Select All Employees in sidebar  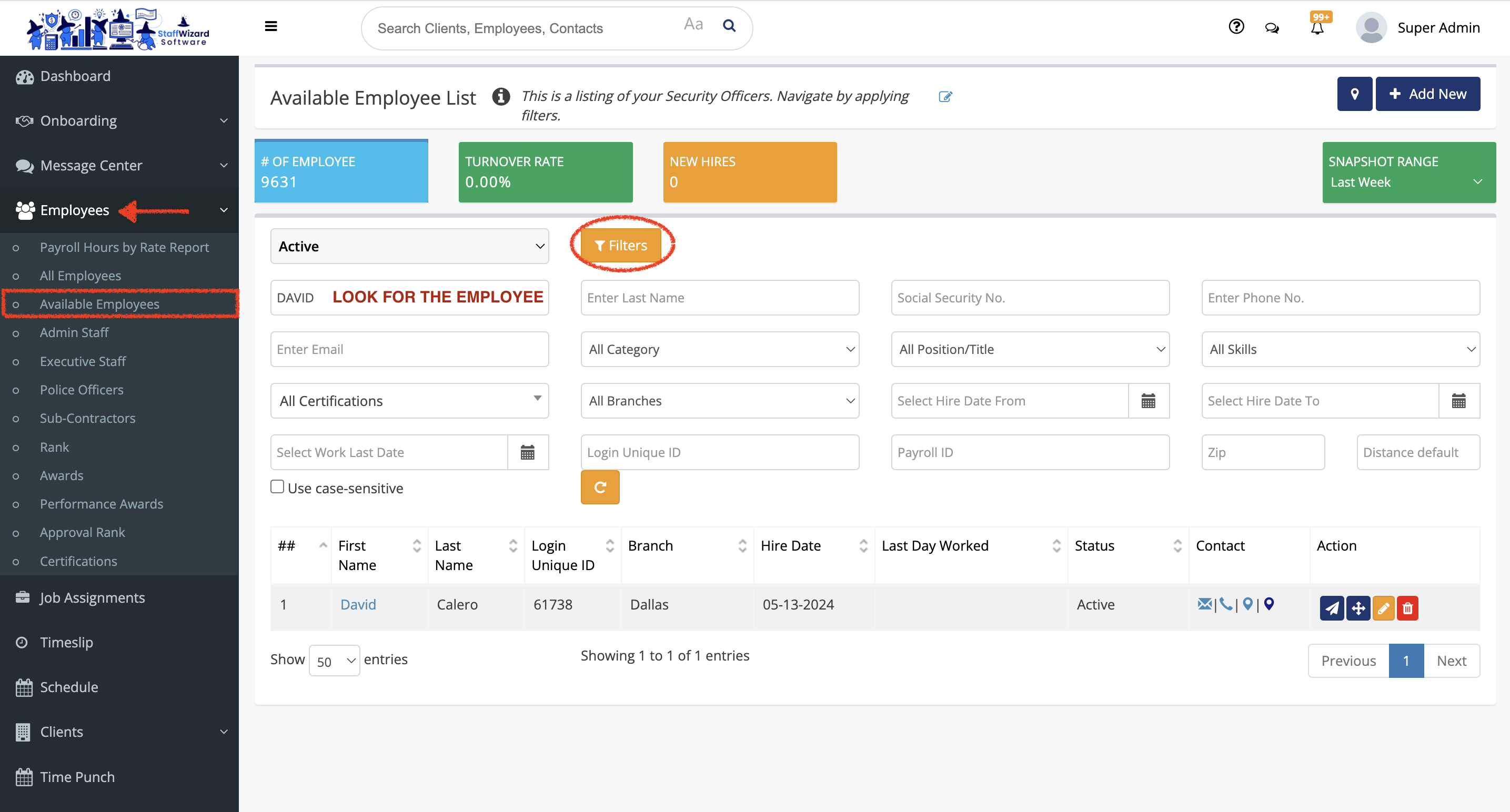coord(80,276)
